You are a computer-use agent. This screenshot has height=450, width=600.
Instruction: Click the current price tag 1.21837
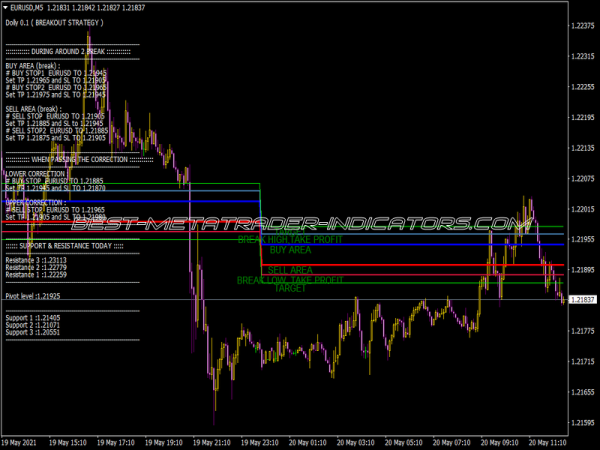581,300
